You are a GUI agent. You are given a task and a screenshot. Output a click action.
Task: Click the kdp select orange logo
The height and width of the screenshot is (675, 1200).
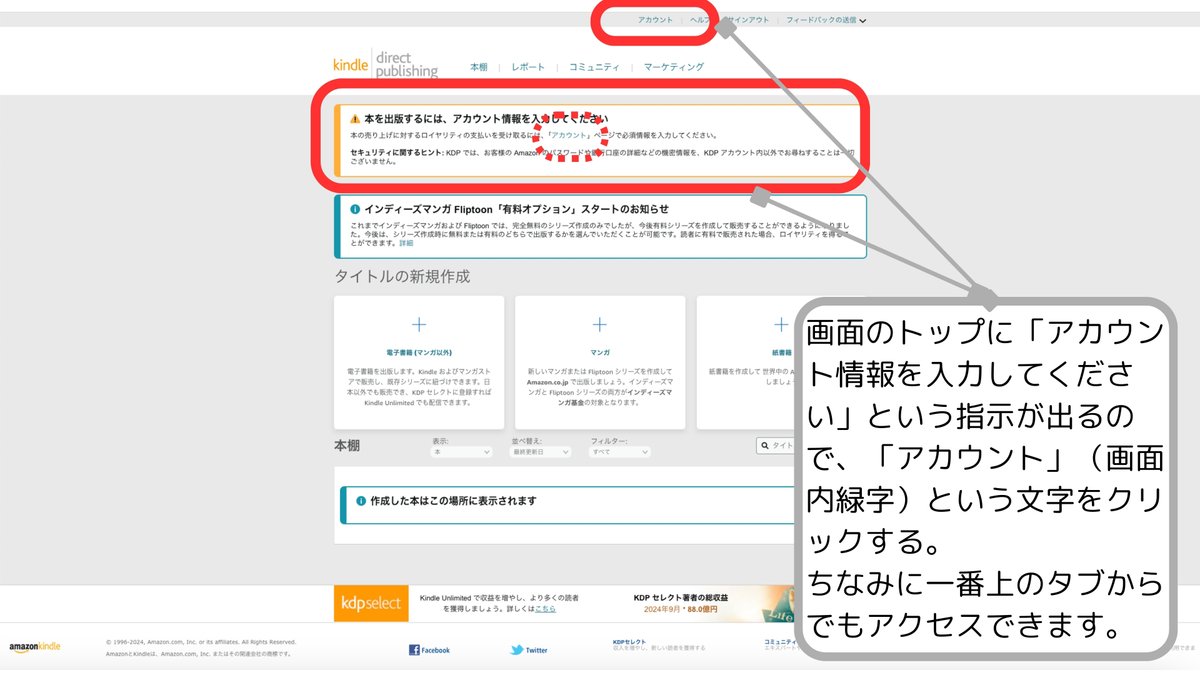(x=371, y=603)
